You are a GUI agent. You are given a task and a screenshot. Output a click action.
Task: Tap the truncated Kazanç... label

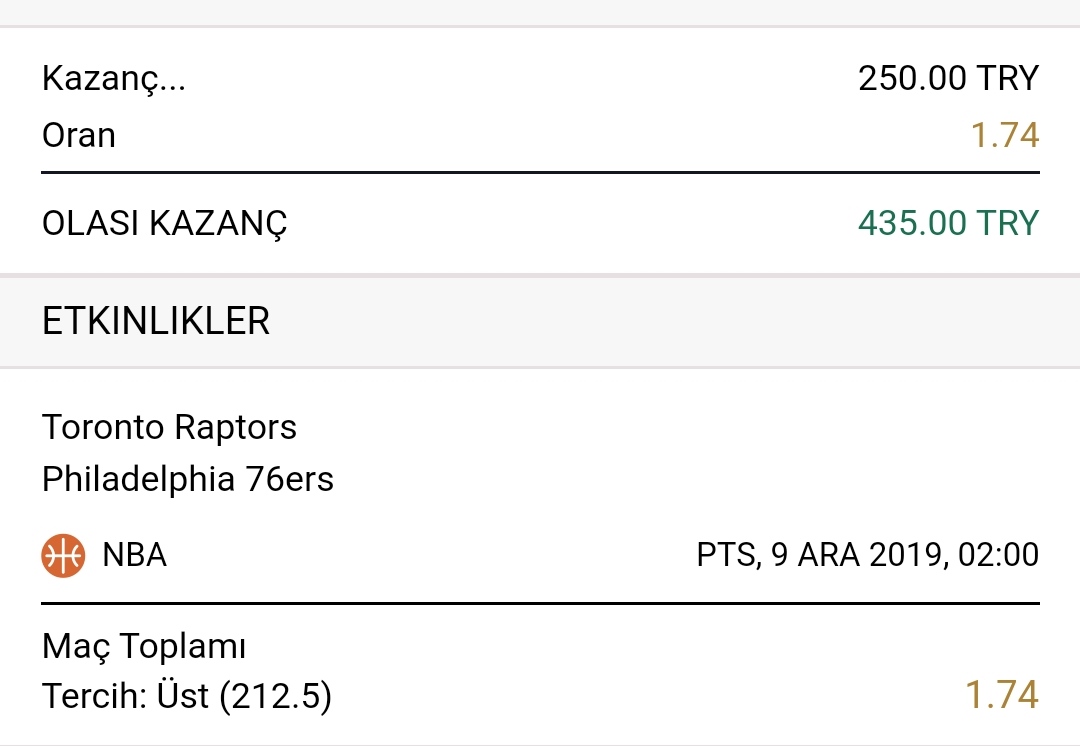114,79
